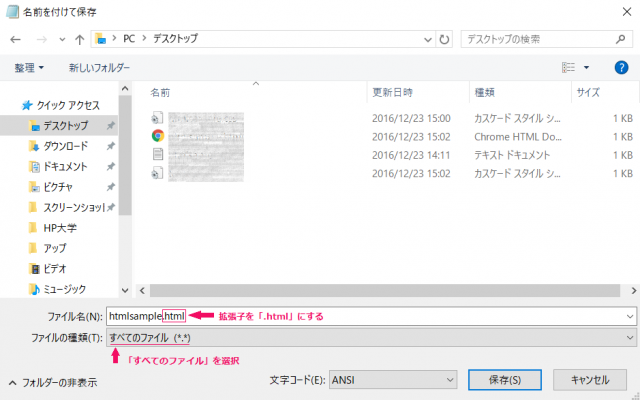The image size is (640, 400).
Task: Click the forward navigation arrow
Action: [x=41, y=40]
